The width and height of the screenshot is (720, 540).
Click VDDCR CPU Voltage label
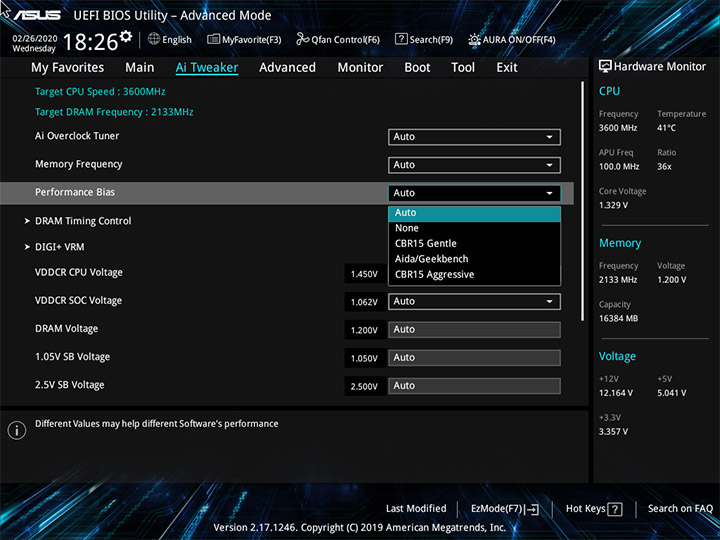tap(79, 272)
